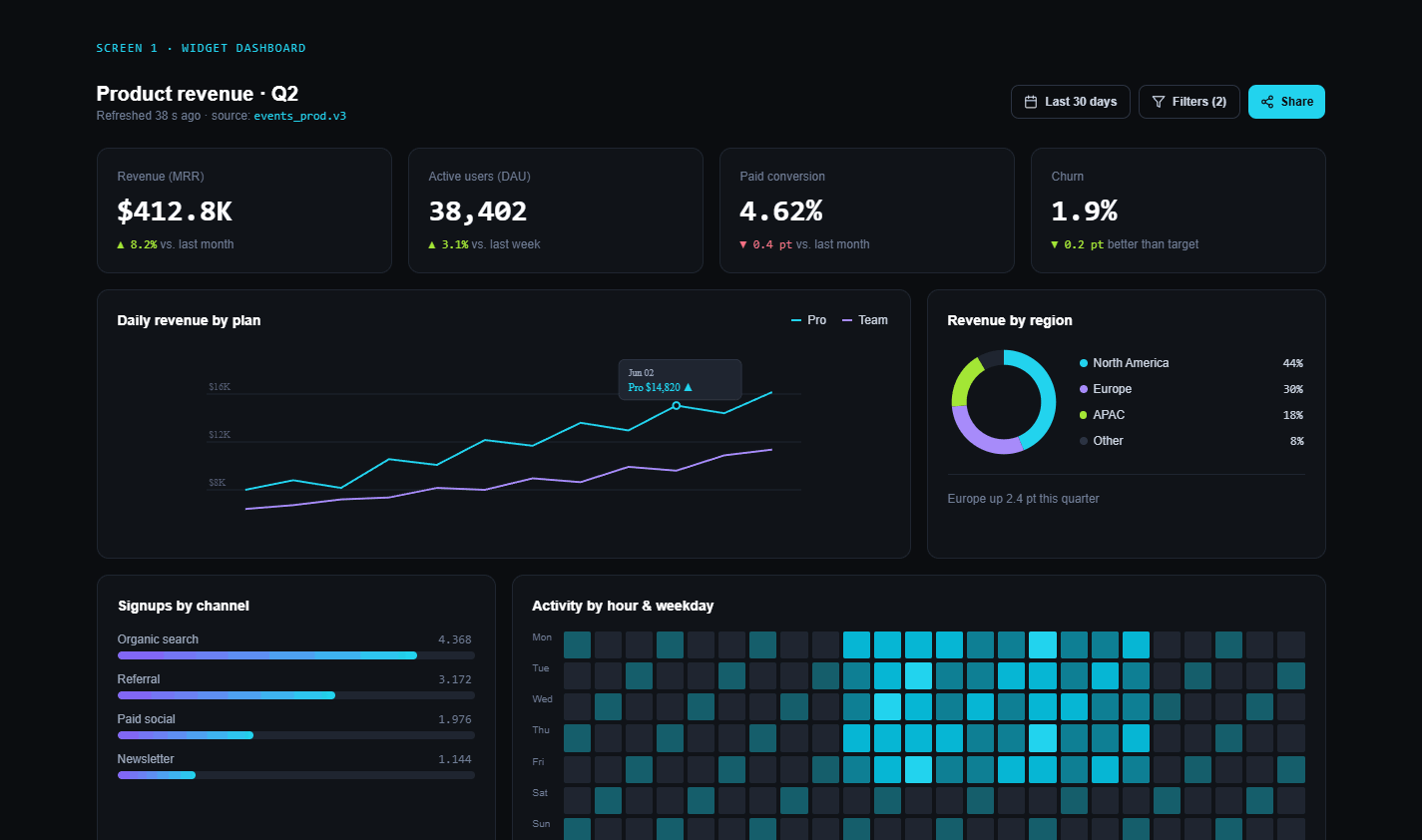This screenshot has height=840, width=1422.
Task: Click the calendar icon in Last 30 days
Action: click(x=1031, y=102)
